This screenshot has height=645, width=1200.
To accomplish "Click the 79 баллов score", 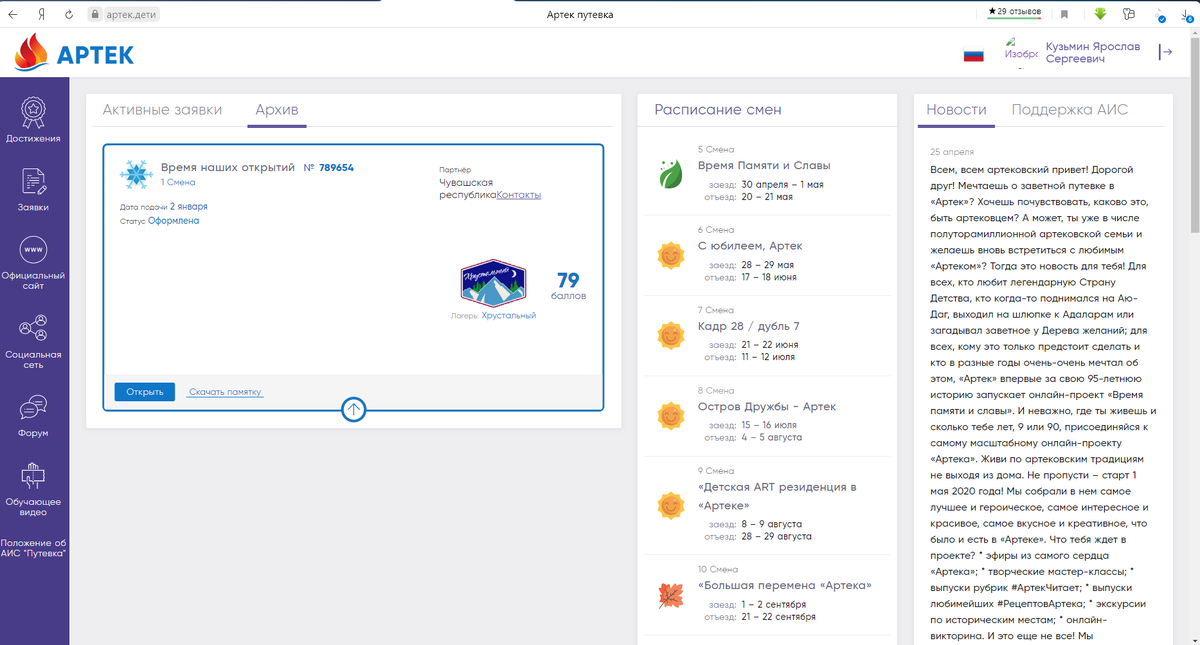I will tap(568, 286).
